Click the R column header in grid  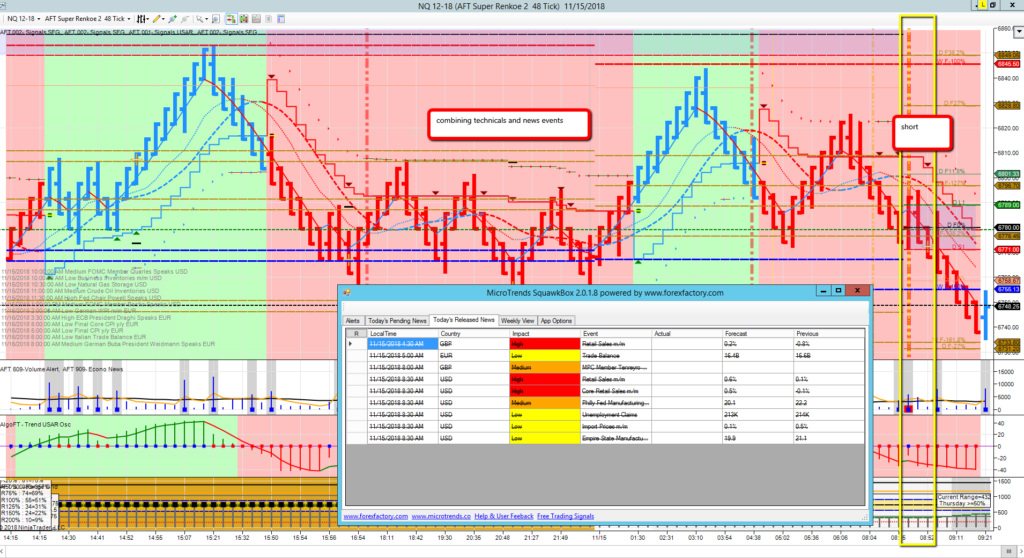(356, 333)
